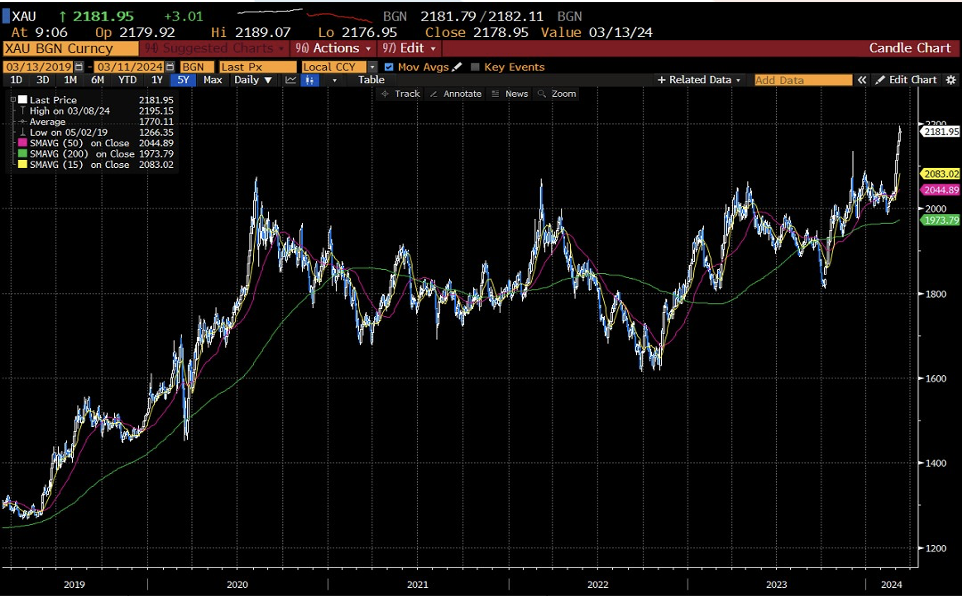Click the 1400 price axis label
Viewport: 962px width, 596px height.
(936, 463)
